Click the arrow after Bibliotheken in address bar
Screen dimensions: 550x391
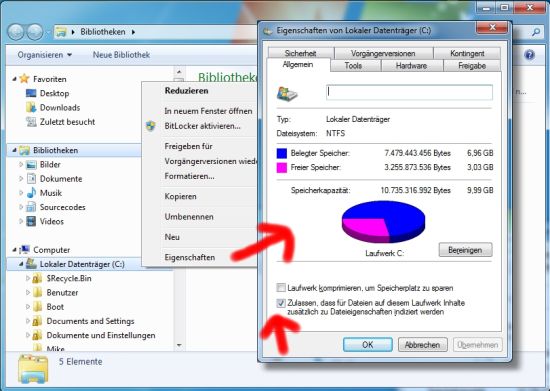[133, 32]
